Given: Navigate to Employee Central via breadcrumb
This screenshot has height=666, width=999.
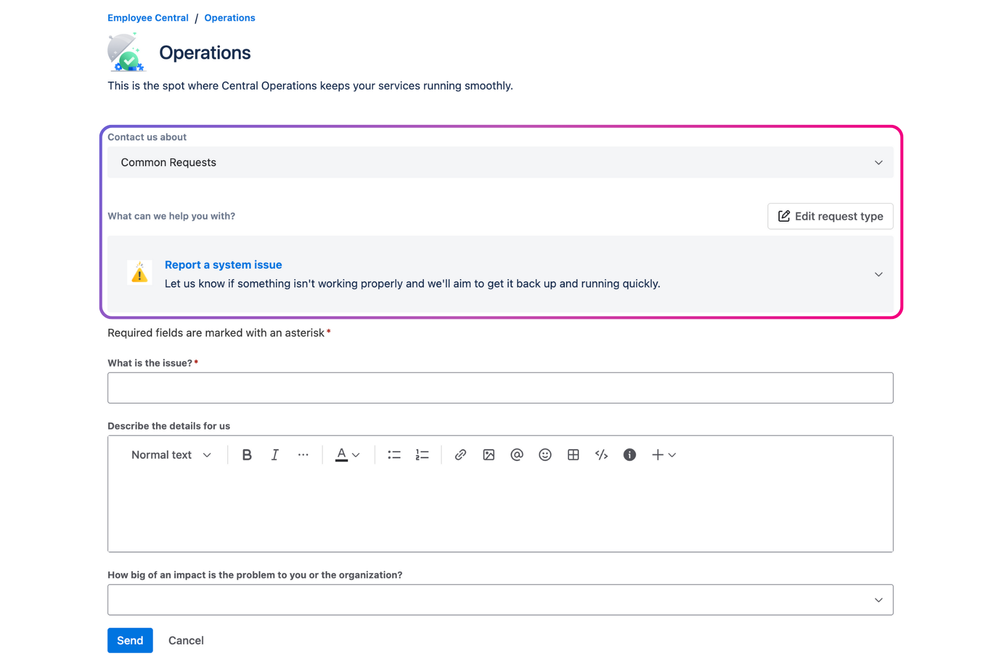Looking at the screenshot, I should (x=147, y=17).
